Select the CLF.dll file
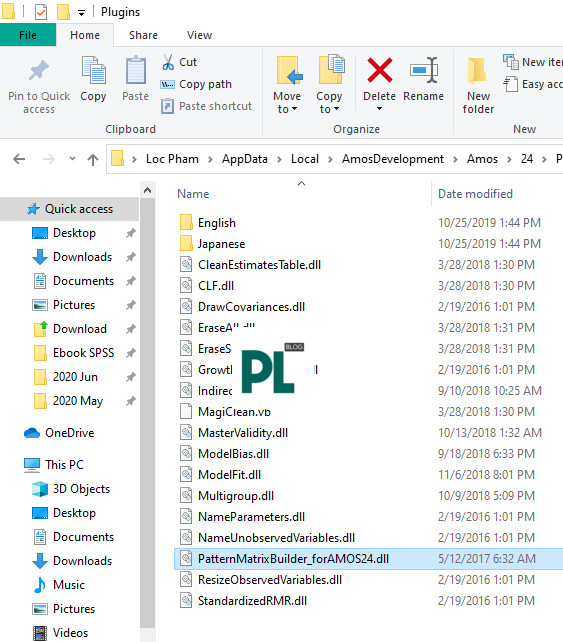 point(216,286)
